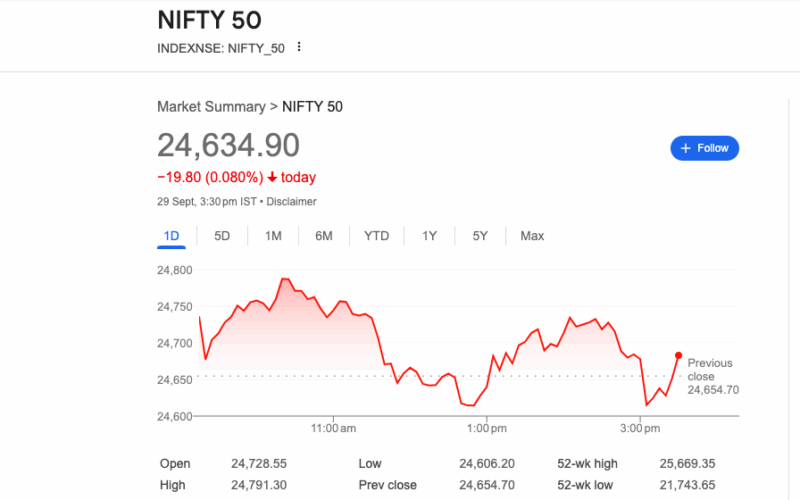View the 5Y chart range
Viewport: 800px width, 500px height.
480,236
